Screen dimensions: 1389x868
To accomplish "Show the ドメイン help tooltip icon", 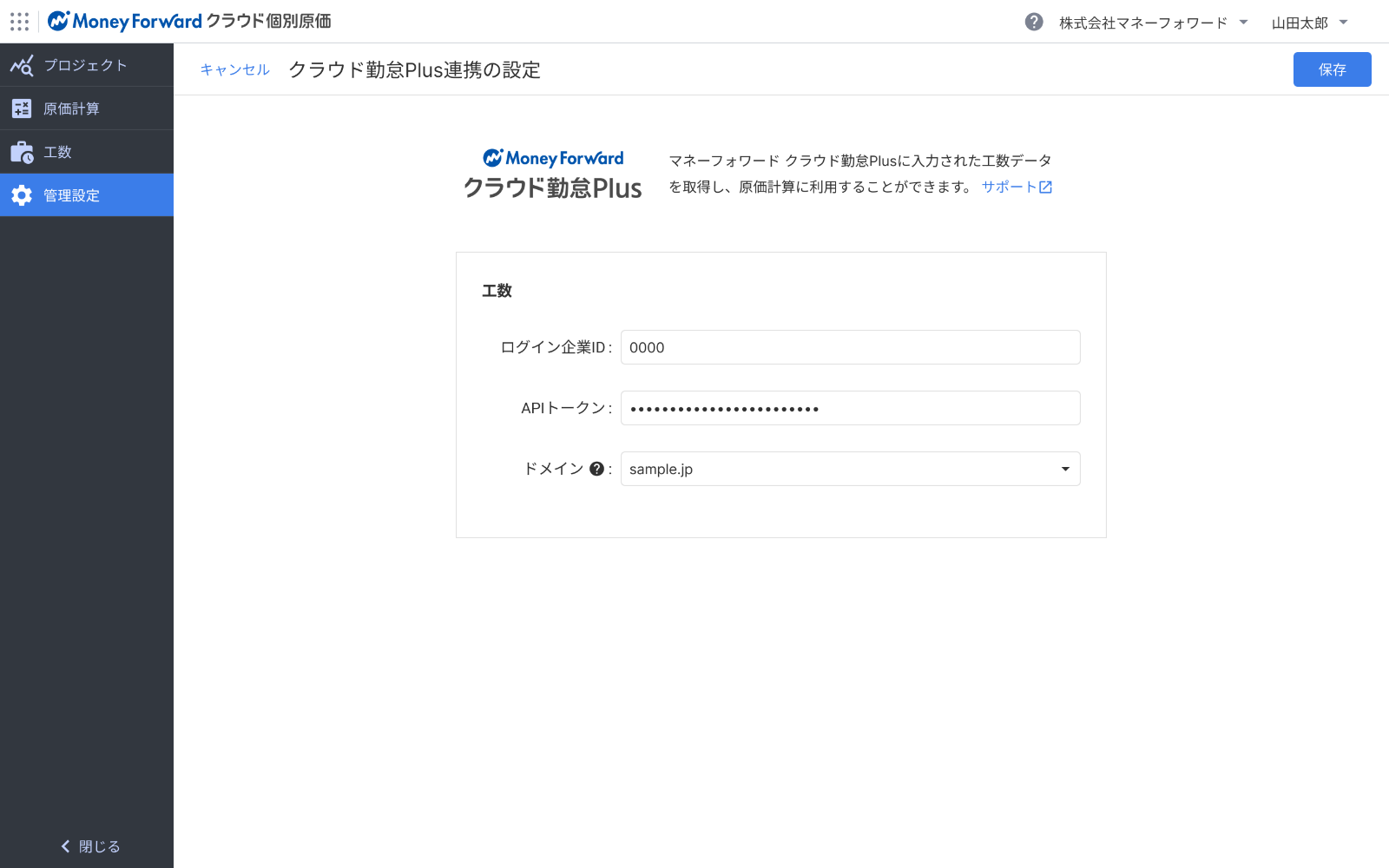I will coord(596,469).
